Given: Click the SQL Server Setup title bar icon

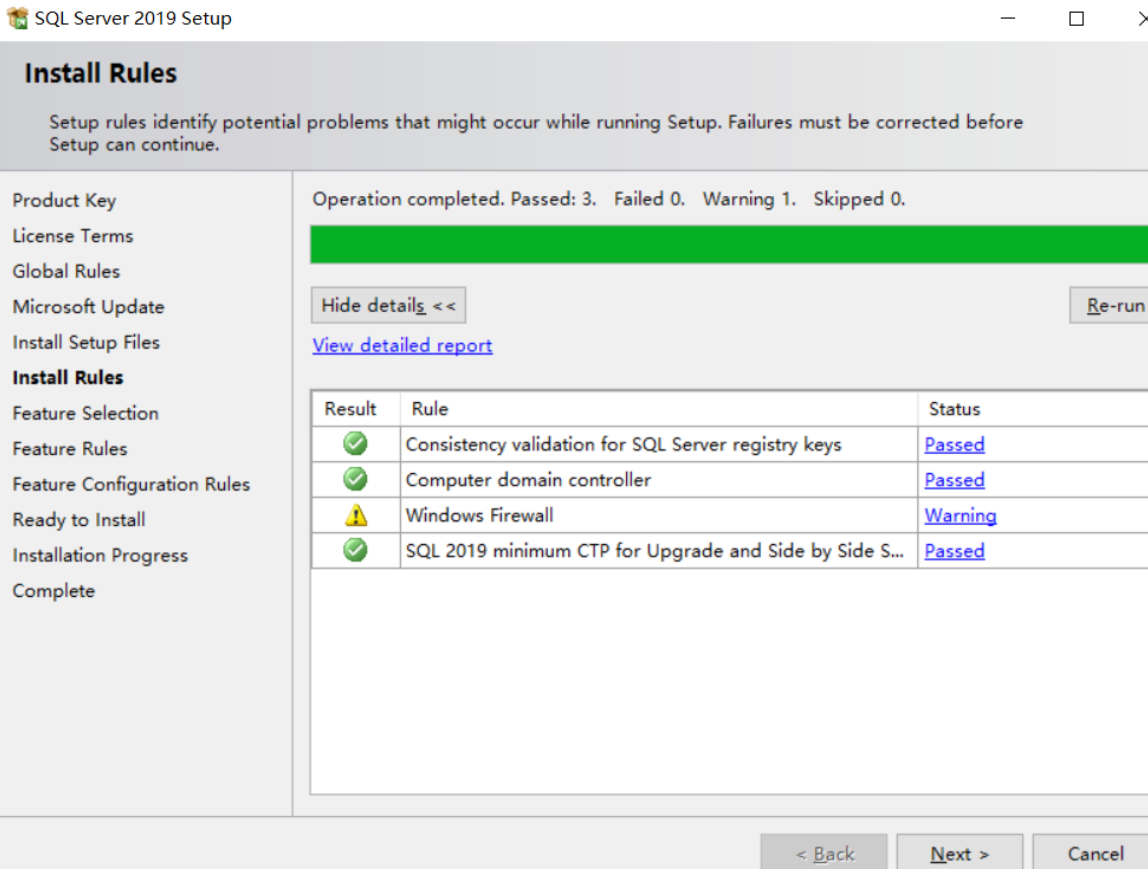Looking at the screenshot, I should coord(16,17).
